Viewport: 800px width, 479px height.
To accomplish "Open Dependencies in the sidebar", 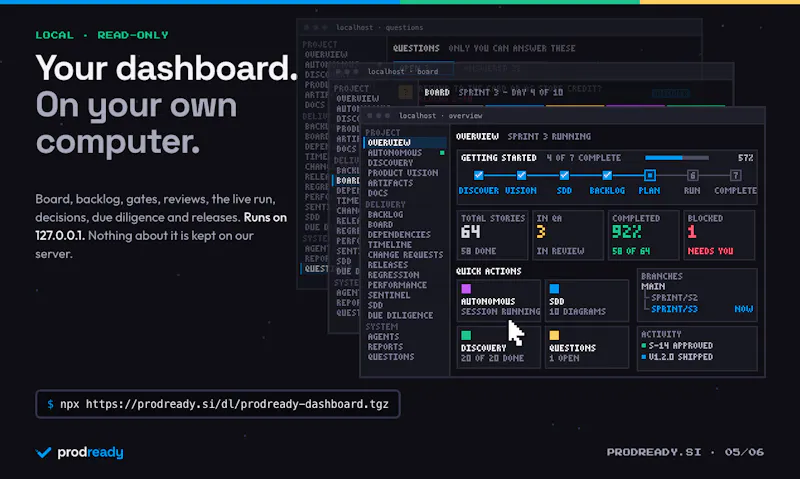I will click(x=399, y=235).
